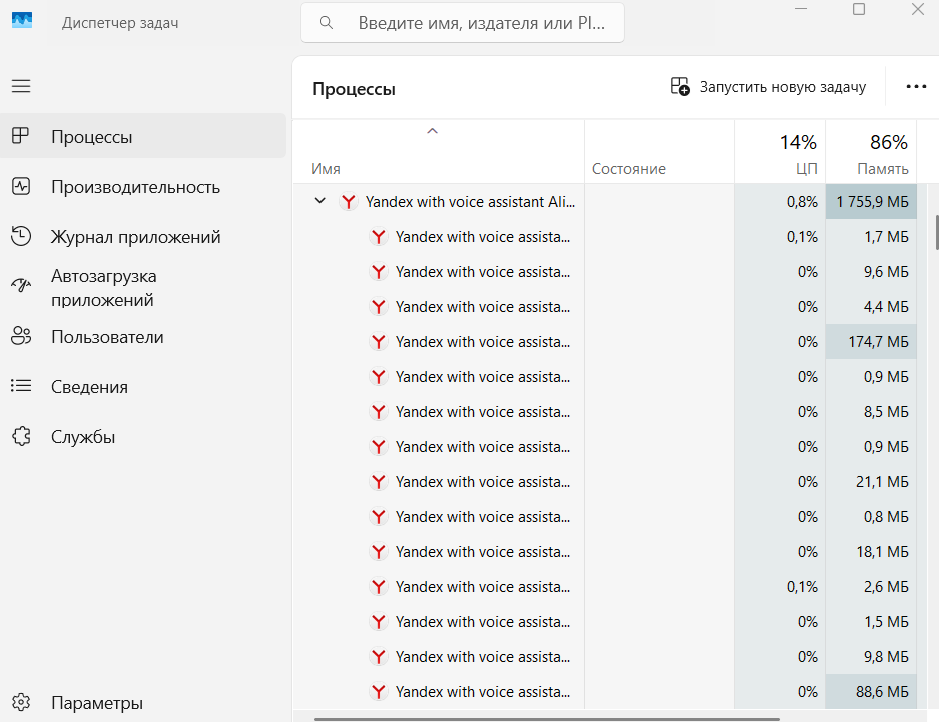This screenshot has width=939, height=722.
Task: Click the Запустить новую задачу button
Action: (x=768, y=87)
